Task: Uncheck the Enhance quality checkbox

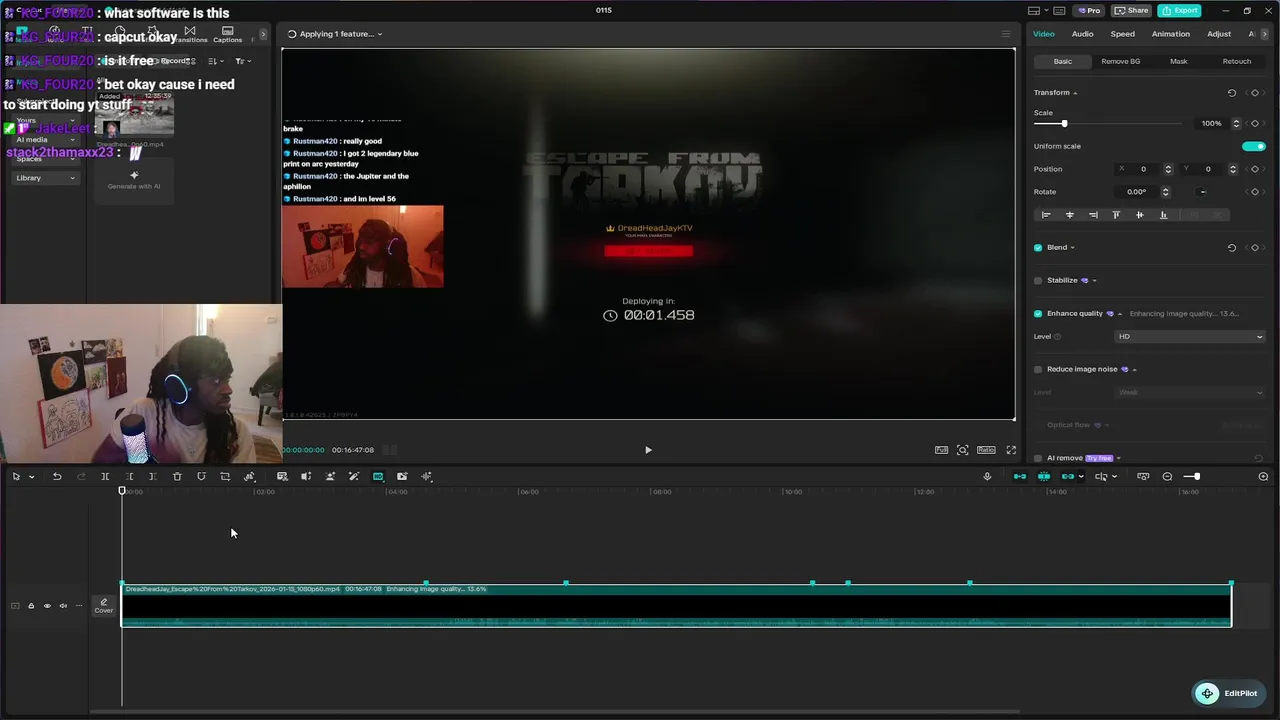Action: click(1038, 314)
